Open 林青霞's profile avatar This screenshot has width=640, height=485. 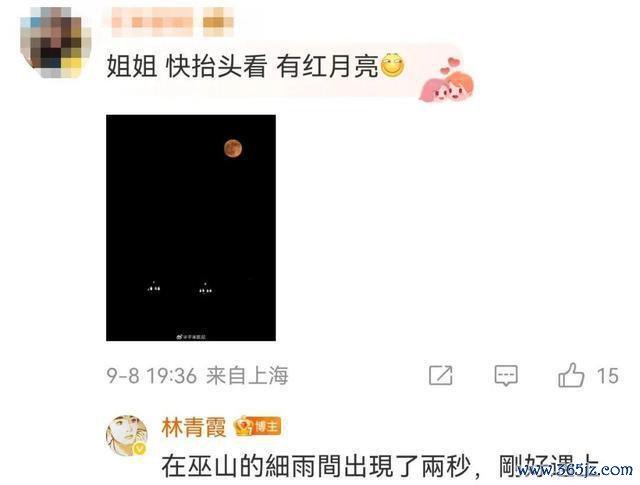coord(127,436)
